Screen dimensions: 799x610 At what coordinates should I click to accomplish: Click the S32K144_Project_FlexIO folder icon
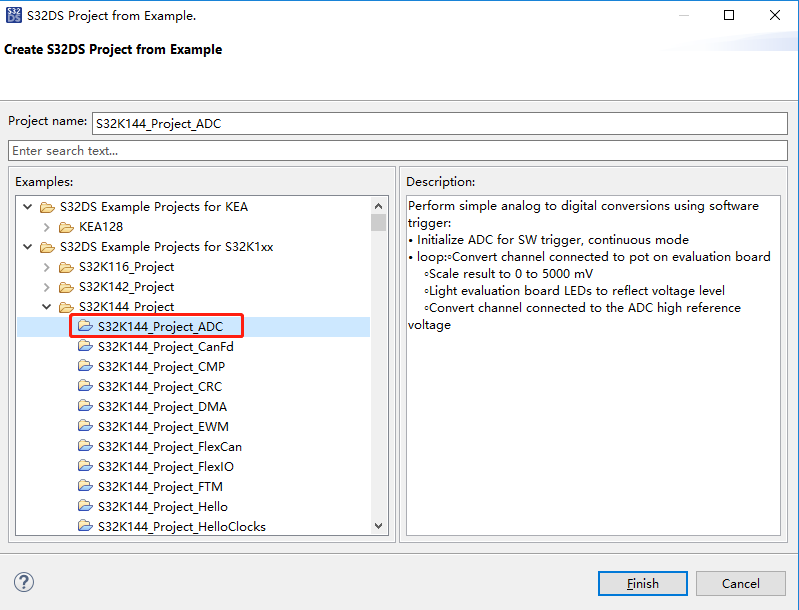(85, 466)
